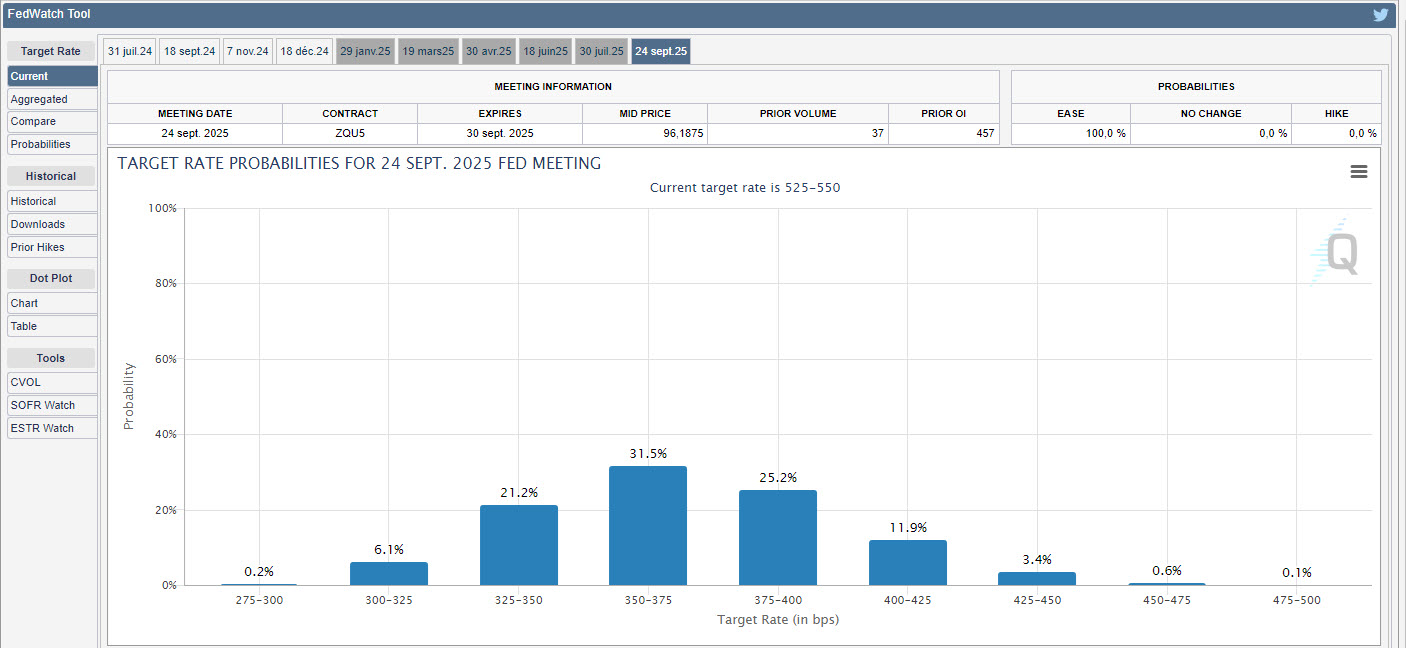Show the Prior Hikes page
The image size is (1406, 648).
pyautogui.click(x=52, y=247)
